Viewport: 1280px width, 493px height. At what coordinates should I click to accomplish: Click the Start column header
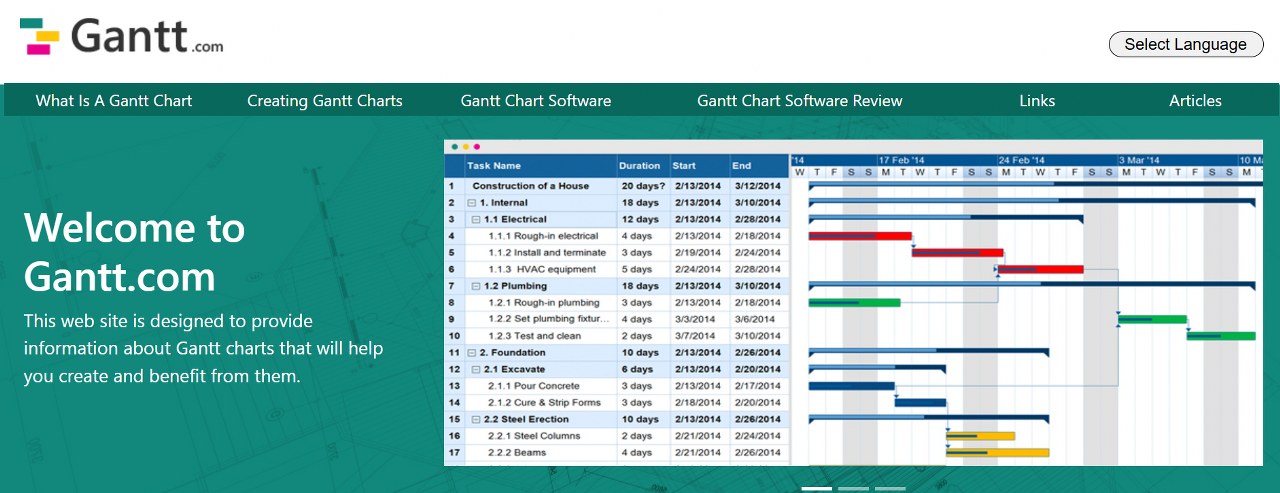click(x=698, y=166)
